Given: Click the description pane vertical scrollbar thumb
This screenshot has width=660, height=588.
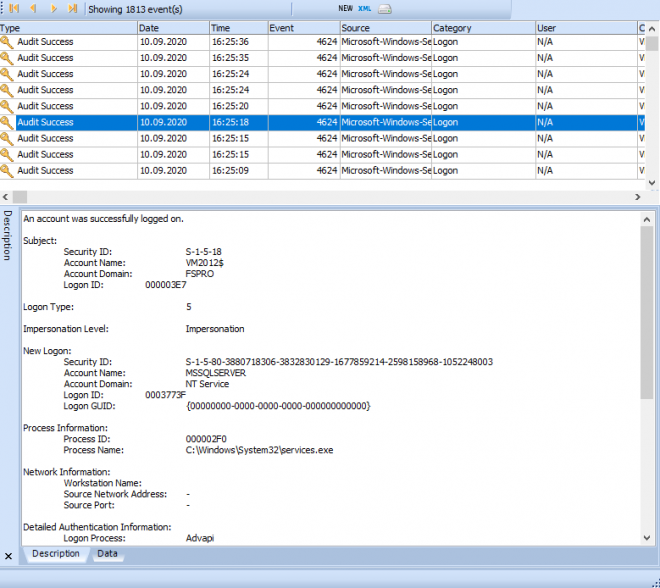Looking at the screenshot, I should pos(647,312).
